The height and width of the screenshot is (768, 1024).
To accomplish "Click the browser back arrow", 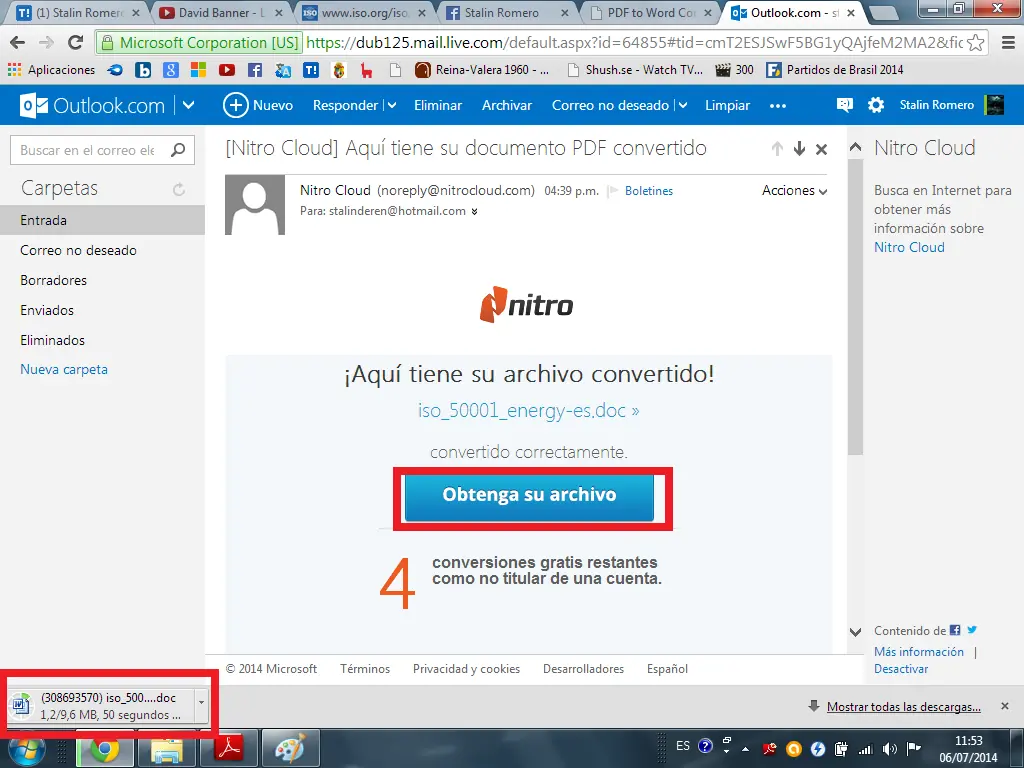I will tap(18, 43).
